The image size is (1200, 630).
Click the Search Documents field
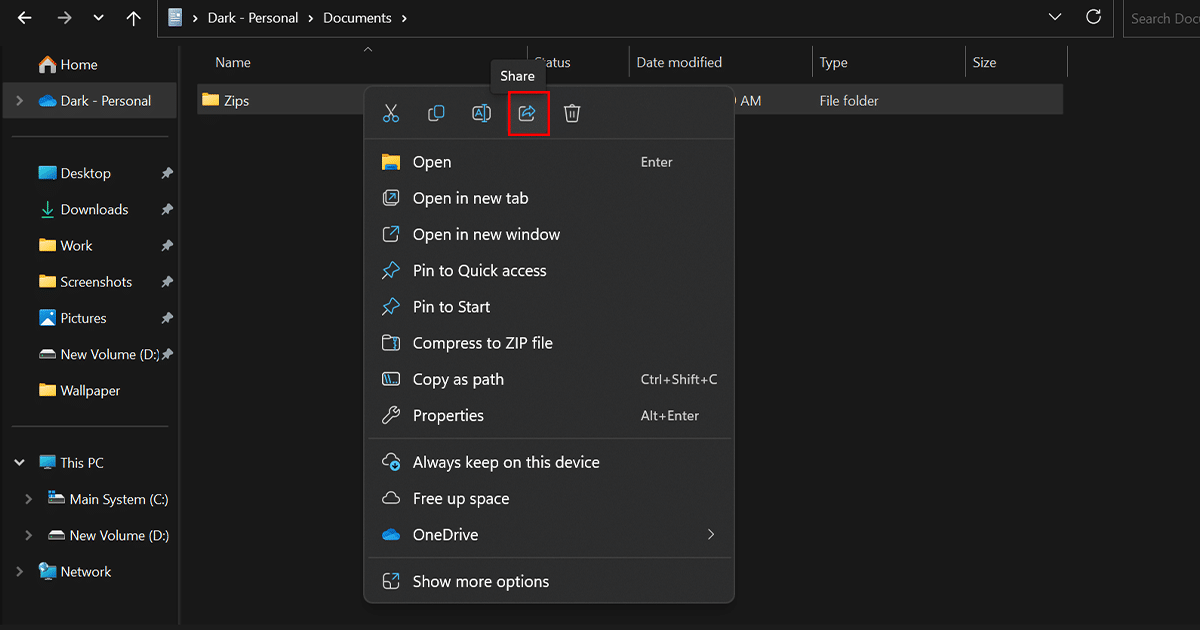[1163, 18]
